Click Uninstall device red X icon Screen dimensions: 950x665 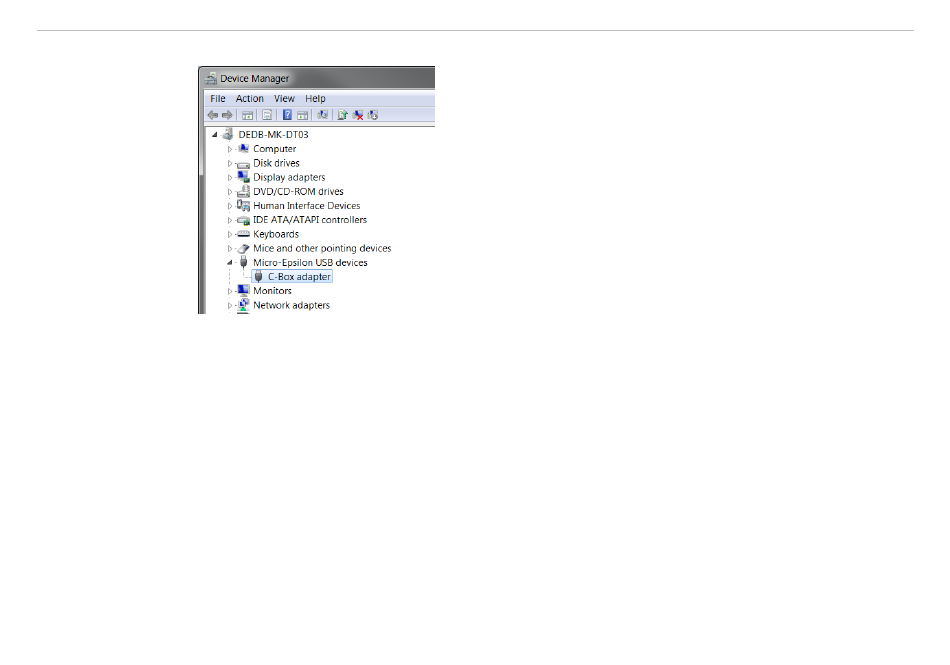click(358, 115)
